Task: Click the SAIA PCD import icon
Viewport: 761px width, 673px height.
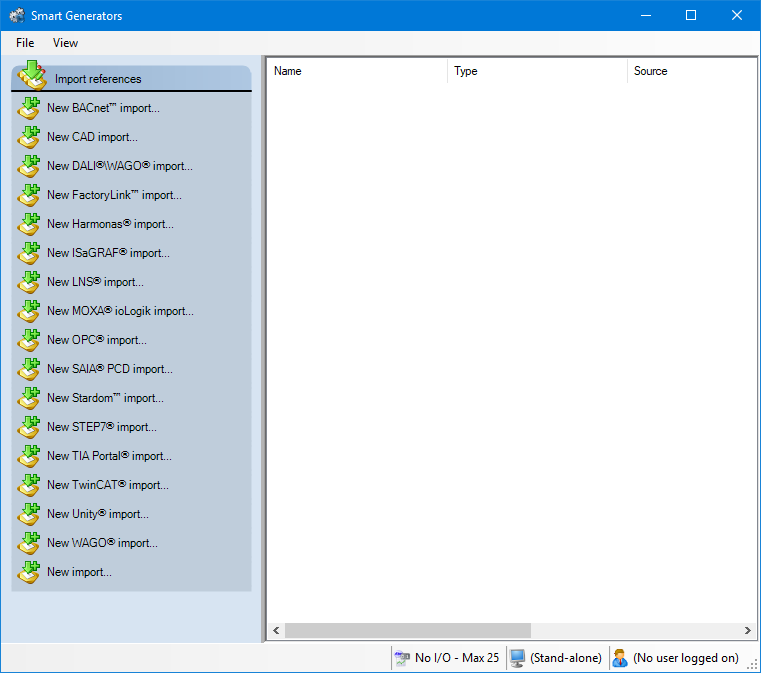Action: point(29,369)
